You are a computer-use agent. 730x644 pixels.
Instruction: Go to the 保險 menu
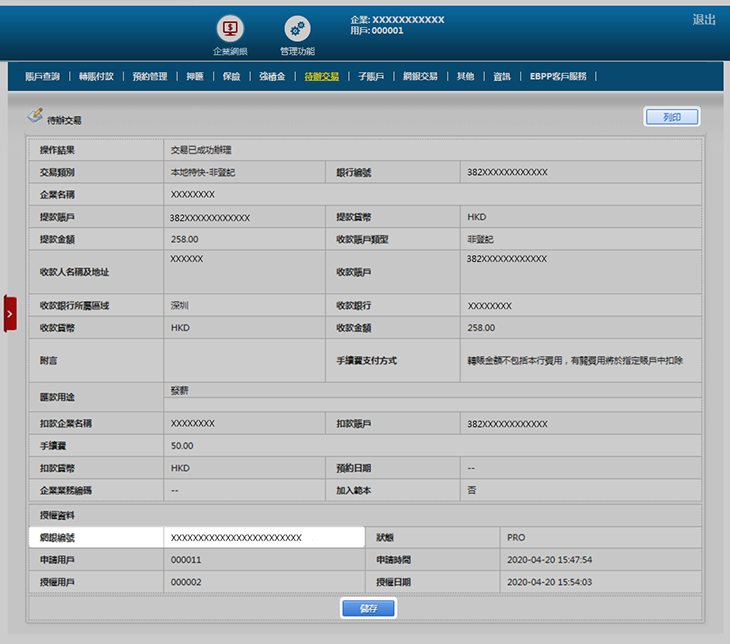tap(231, 76)
